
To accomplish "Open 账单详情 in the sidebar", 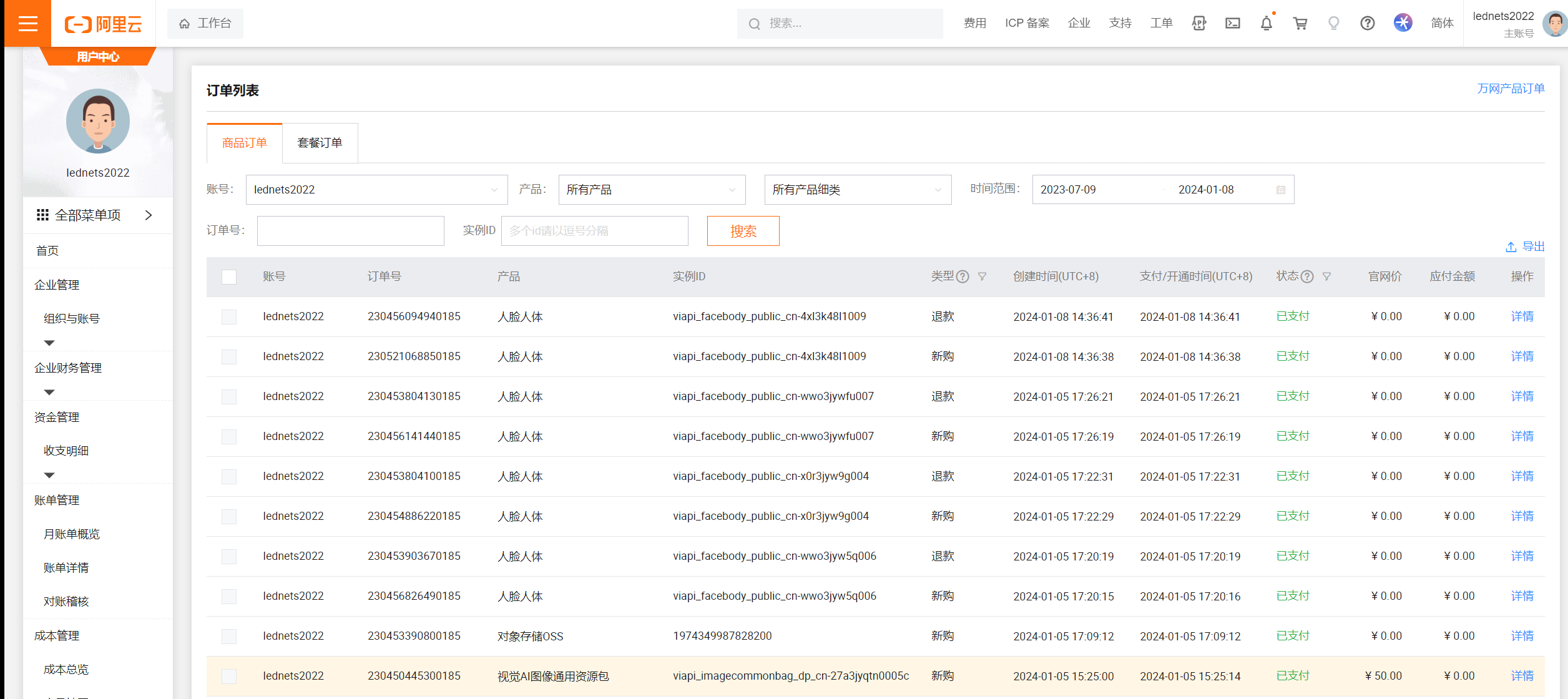I will point(66,568).
